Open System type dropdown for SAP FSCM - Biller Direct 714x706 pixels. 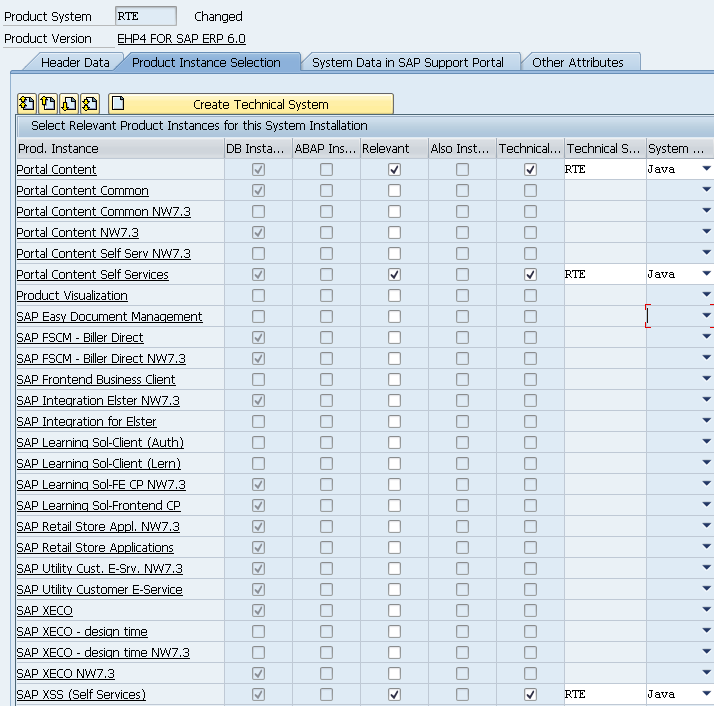[706, 336]
